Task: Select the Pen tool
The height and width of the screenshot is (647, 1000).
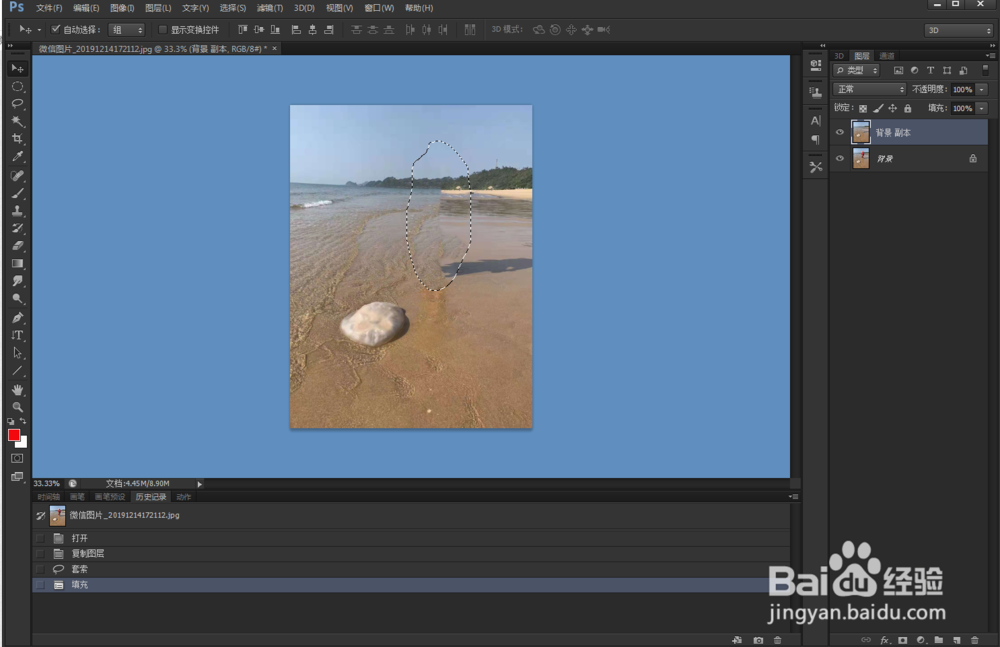Action: pos(17,318)
